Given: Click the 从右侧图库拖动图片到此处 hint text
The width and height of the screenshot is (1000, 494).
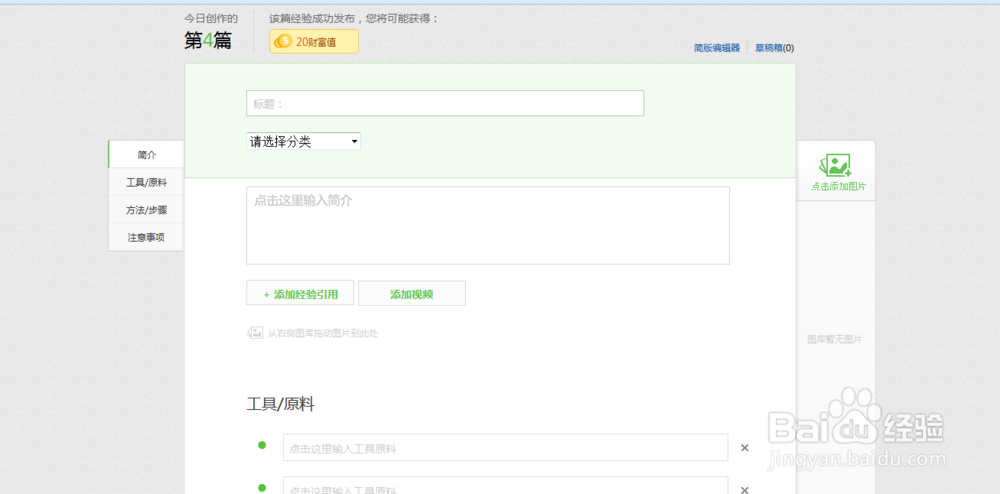Looking at the screenshot, I should pos(323,333).
